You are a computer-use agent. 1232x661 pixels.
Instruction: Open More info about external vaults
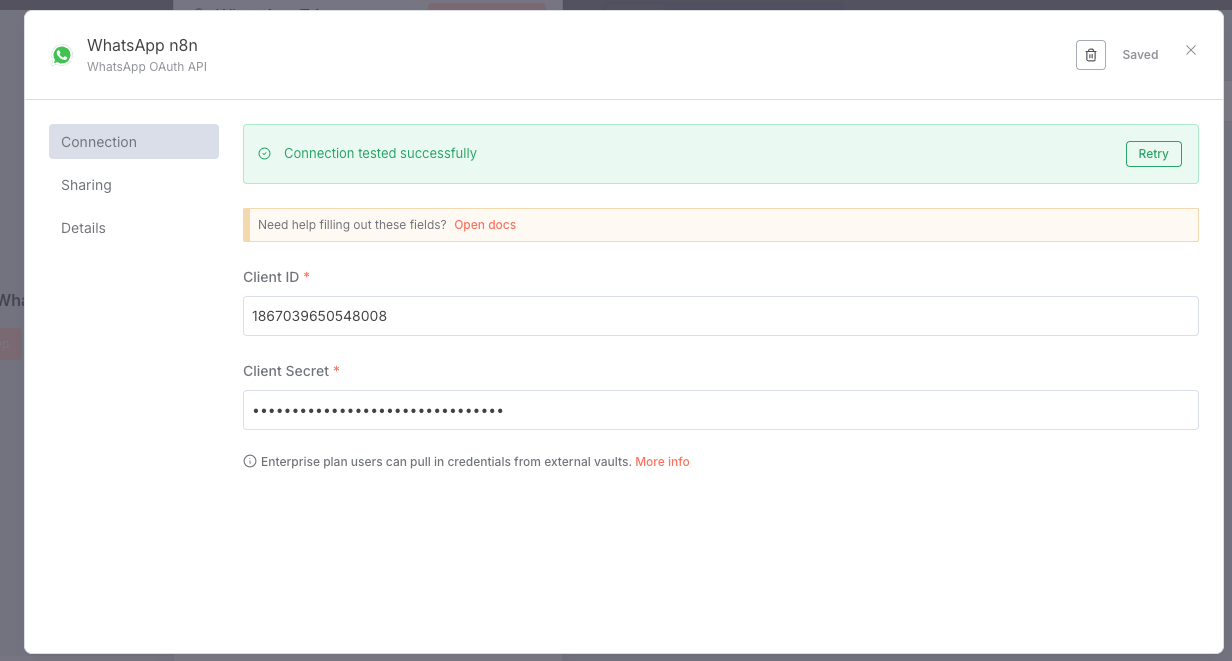tap(662, 462)
